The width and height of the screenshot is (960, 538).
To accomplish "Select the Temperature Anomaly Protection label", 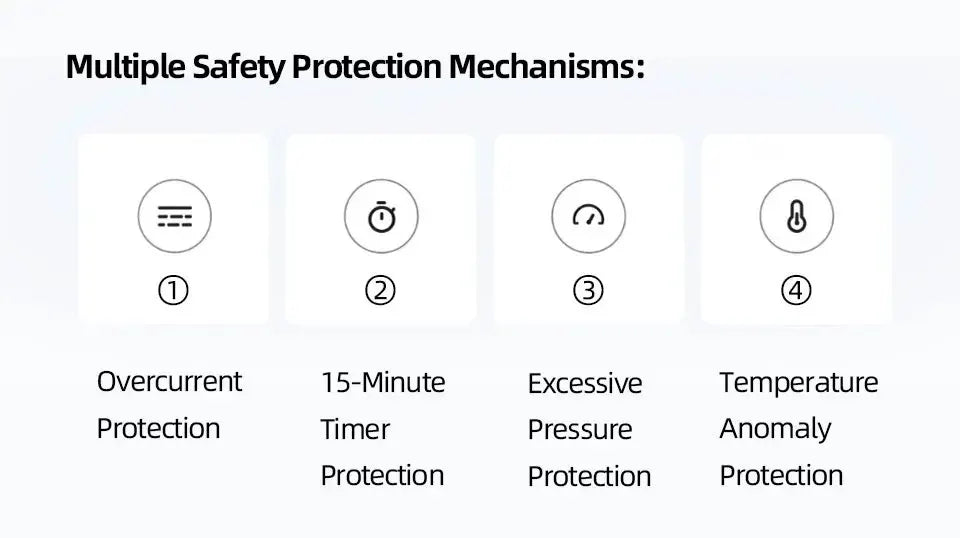I will pos(799,428).
